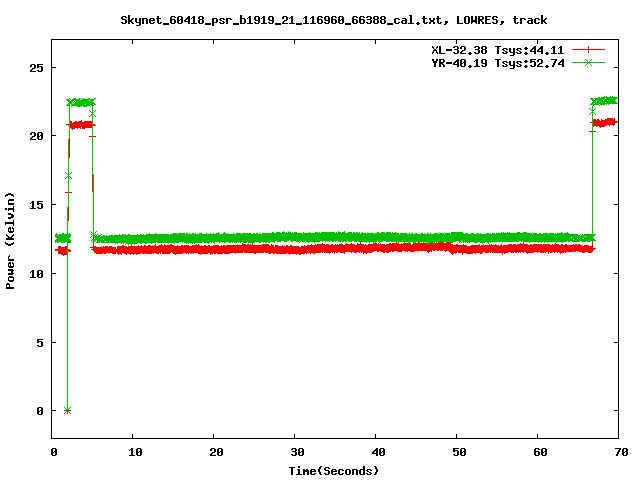Click the x-axis tick label 70

621,452
